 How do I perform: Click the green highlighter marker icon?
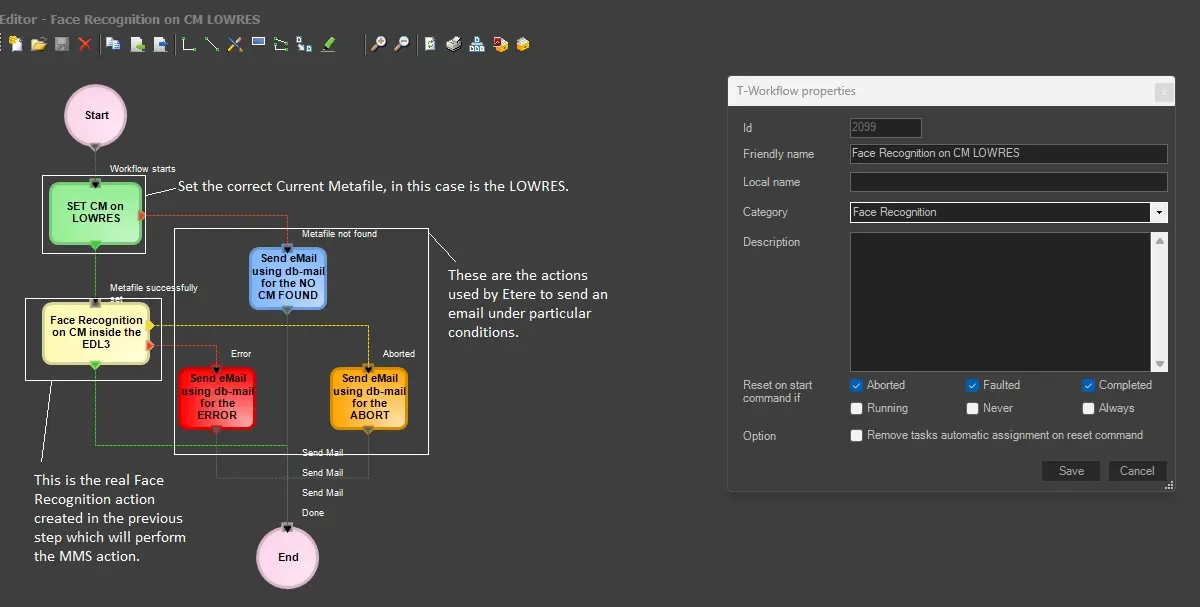(328, 44)
